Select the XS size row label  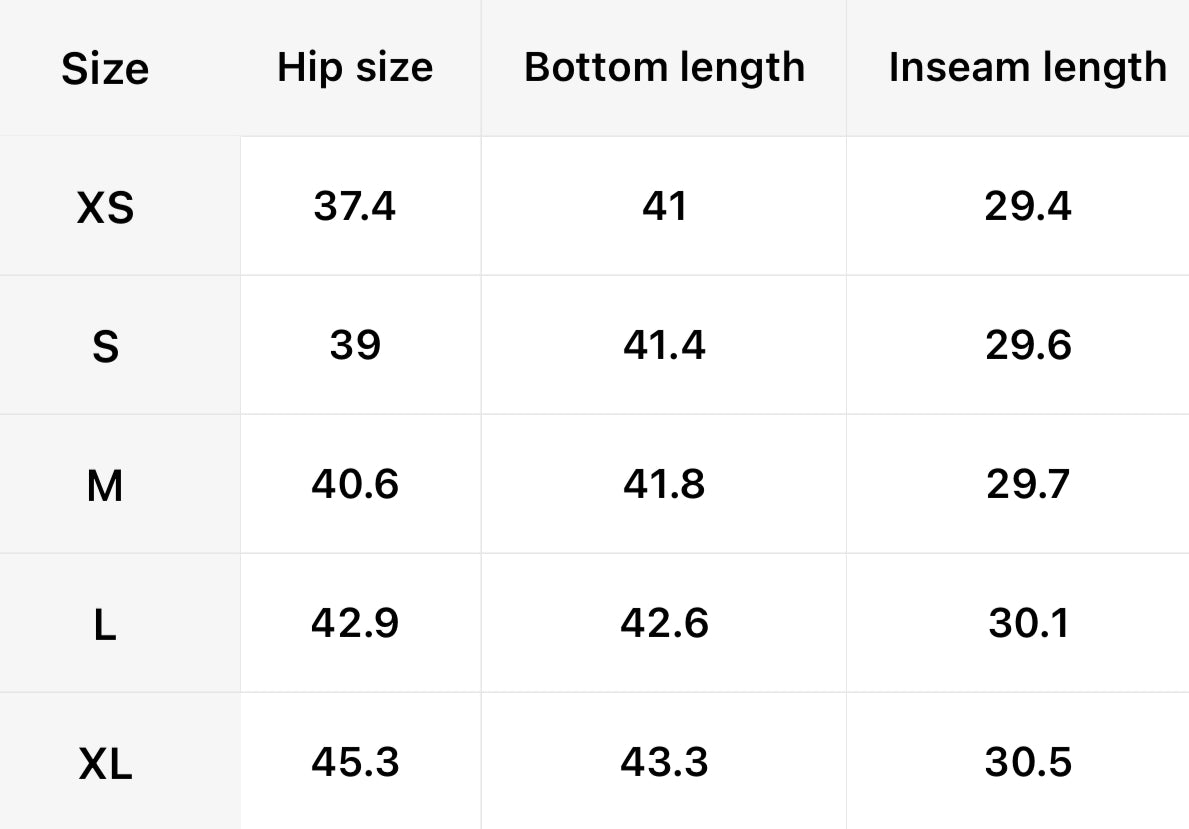click(x=105, y=208)
